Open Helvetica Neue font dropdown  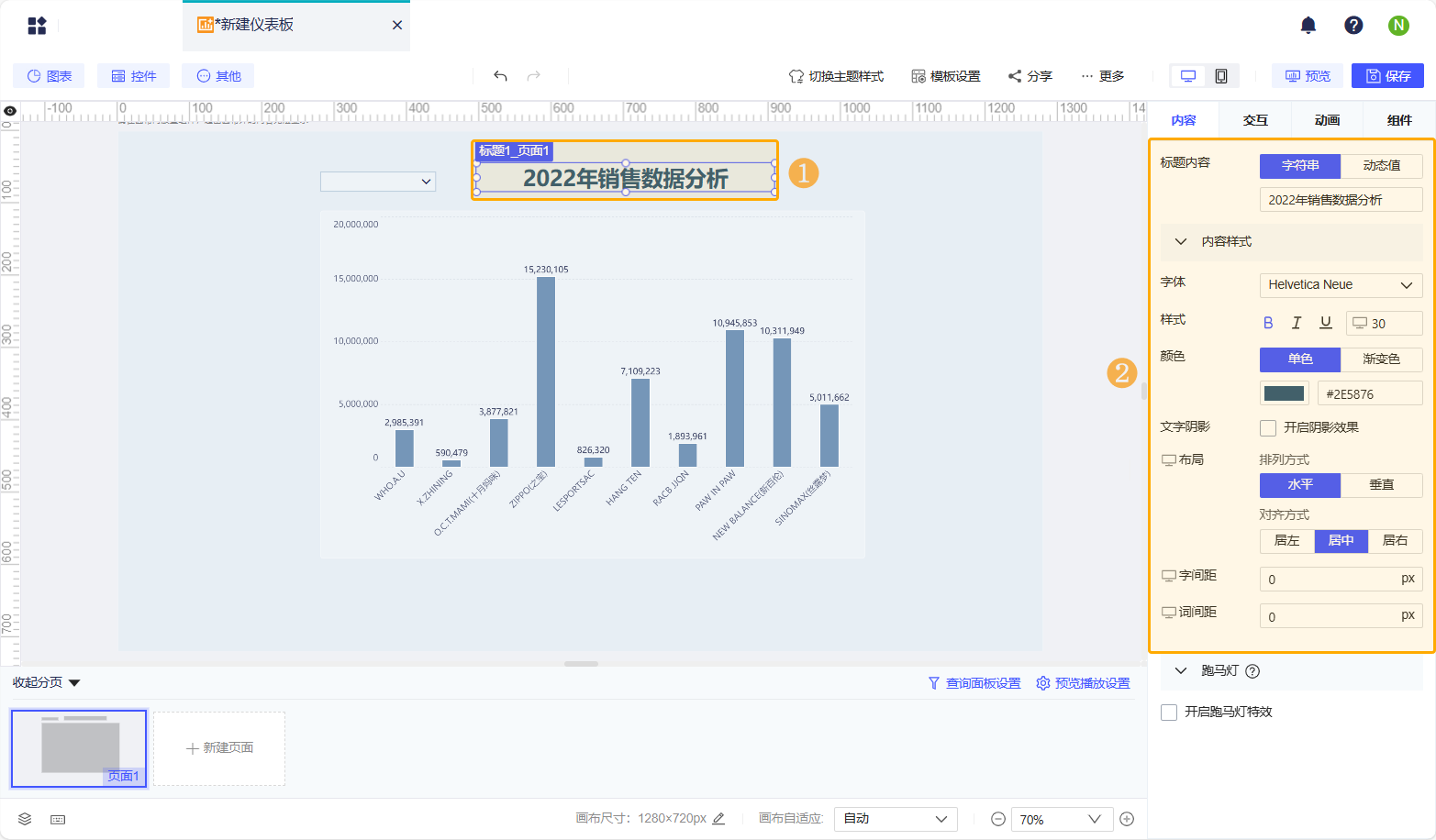1341,285
